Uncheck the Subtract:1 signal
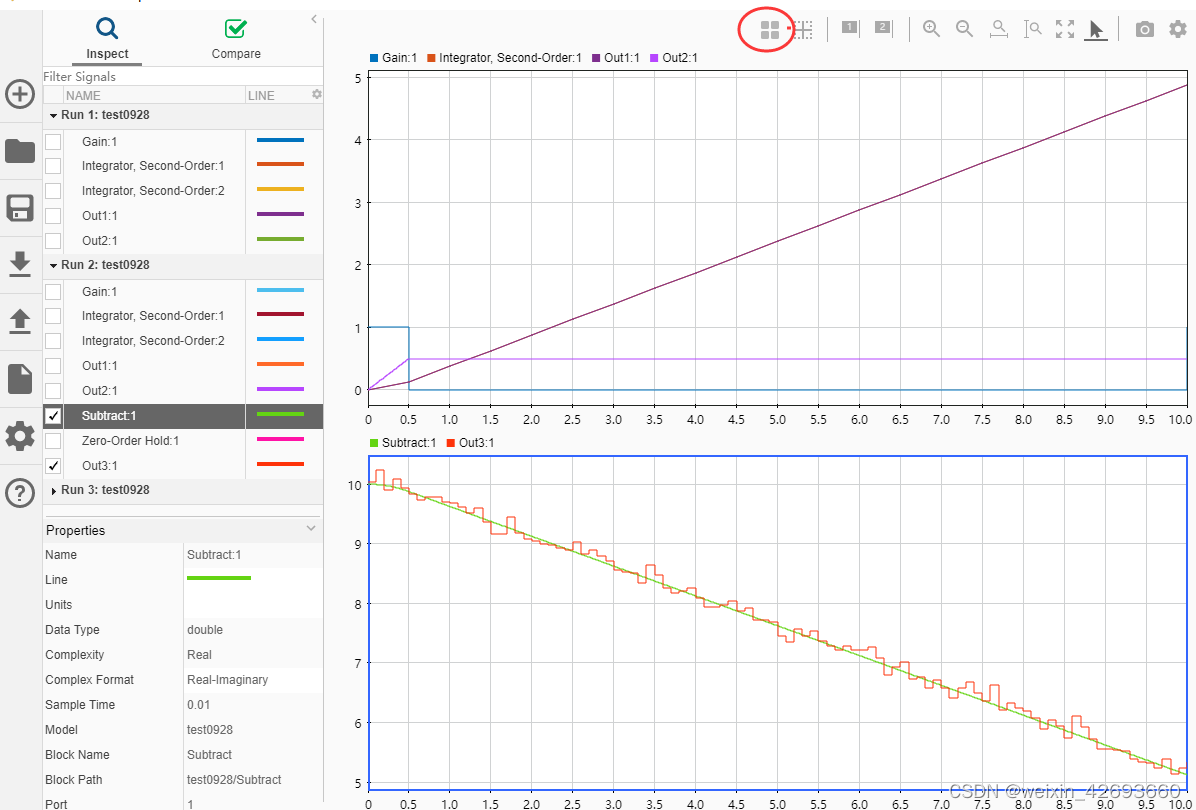 (x=53, y=415)
